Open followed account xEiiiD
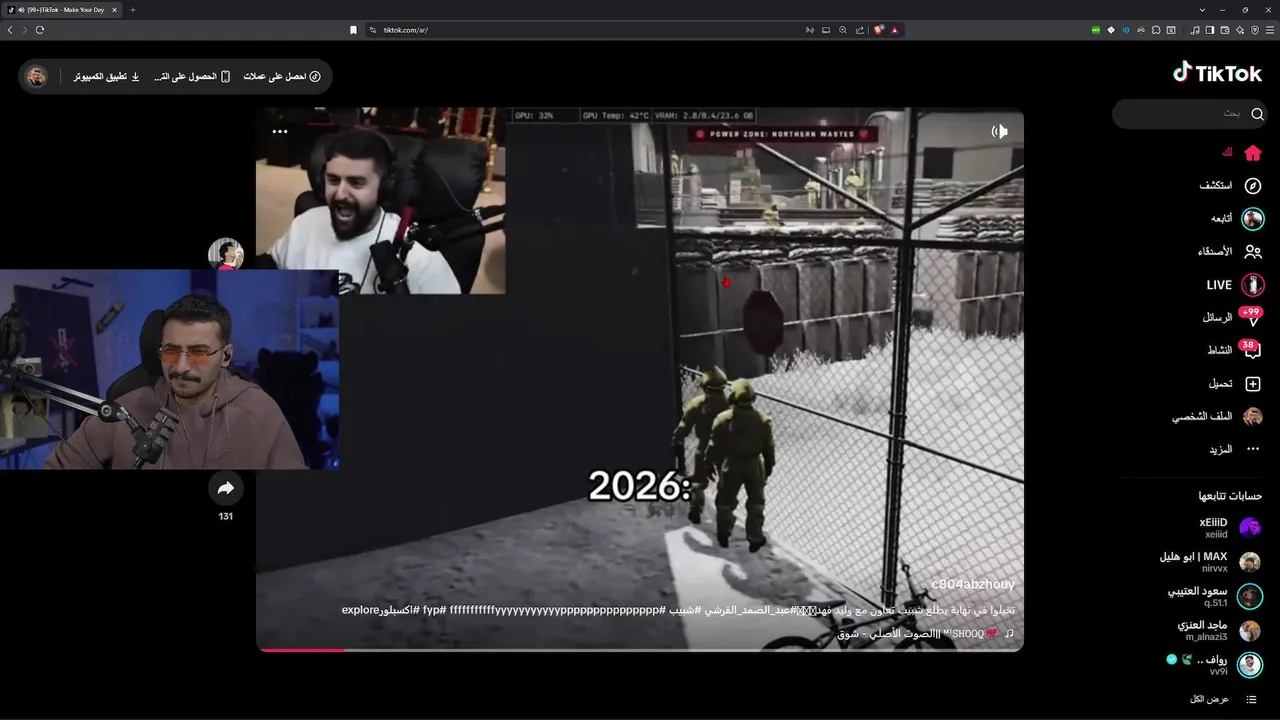The height and width of the screenshot is (720, 1280). (1230, 528)
